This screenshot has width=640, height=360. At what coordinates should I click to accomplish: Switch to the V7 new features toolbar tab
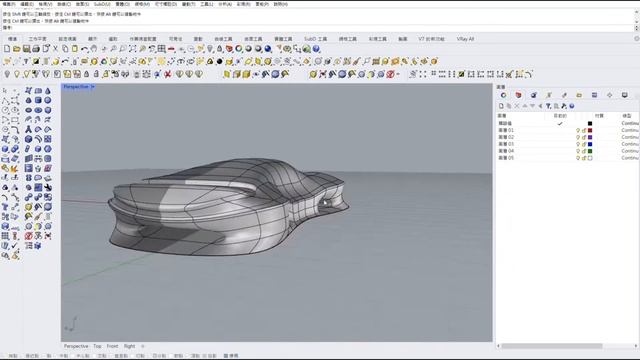coord(431,39)
